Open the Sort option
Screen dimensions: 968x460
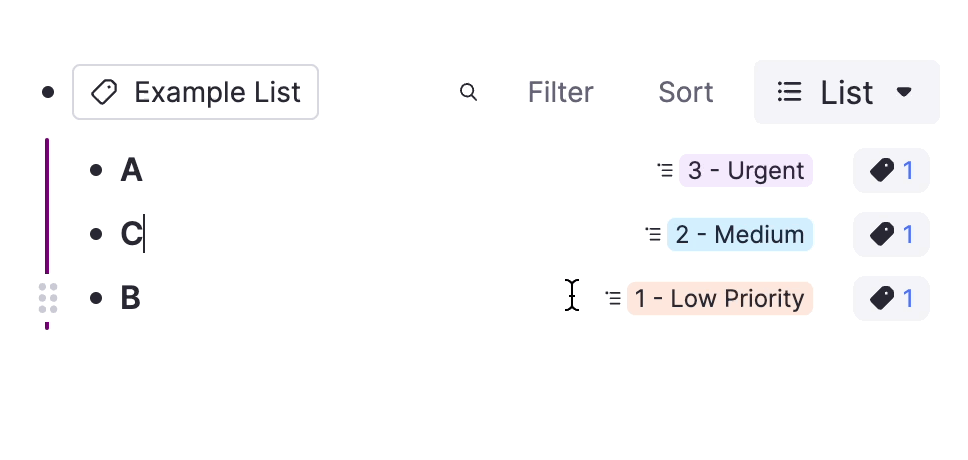point(685,93)
